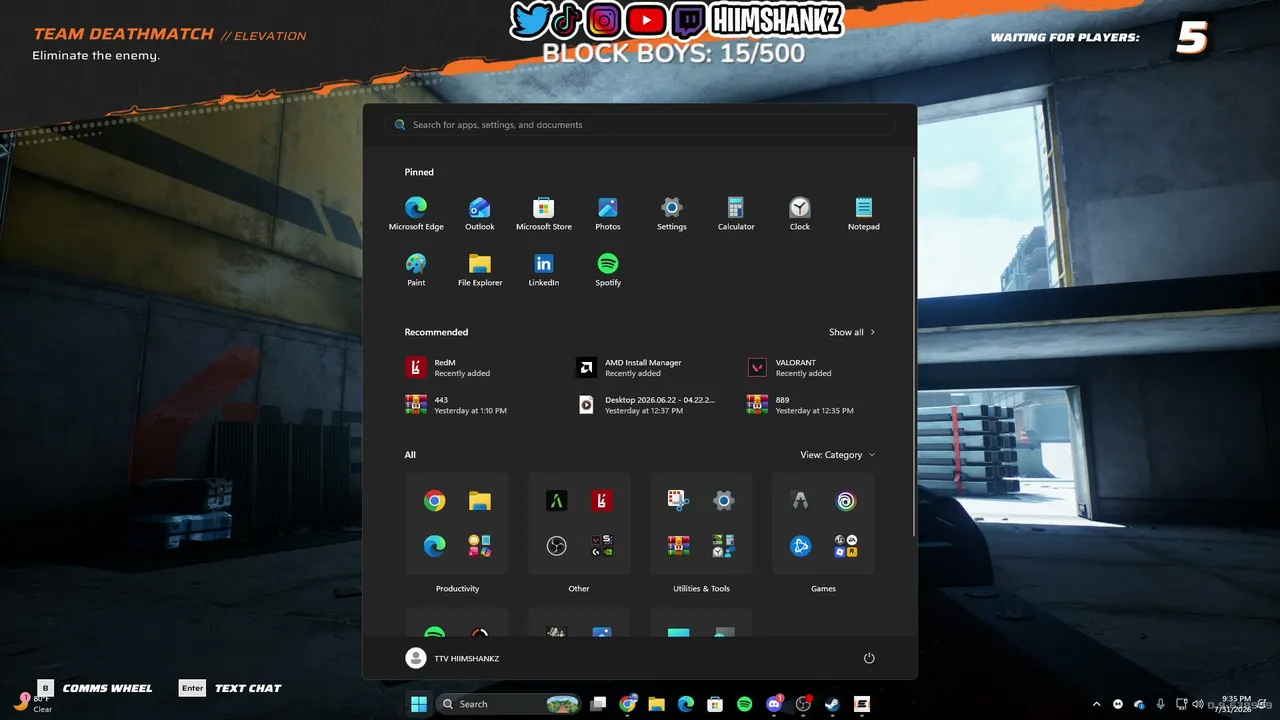Open the View: Category dropdown

838,455
